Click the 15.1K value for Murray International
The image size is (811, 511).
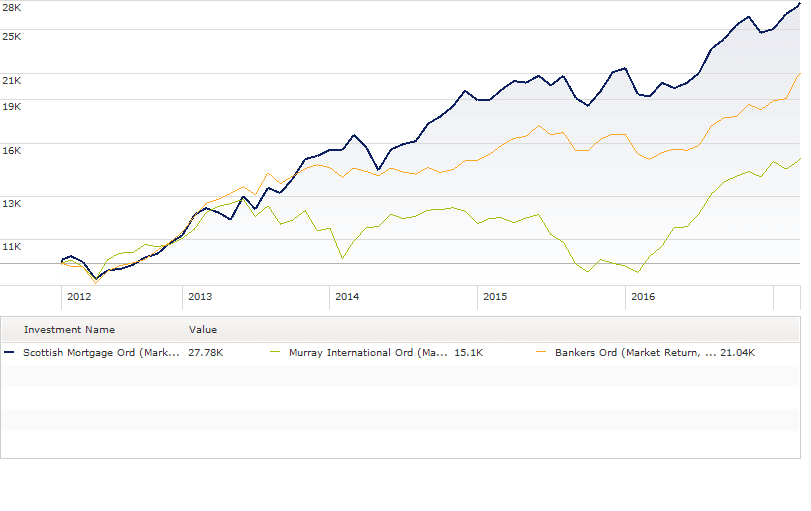tap(470, 352)
